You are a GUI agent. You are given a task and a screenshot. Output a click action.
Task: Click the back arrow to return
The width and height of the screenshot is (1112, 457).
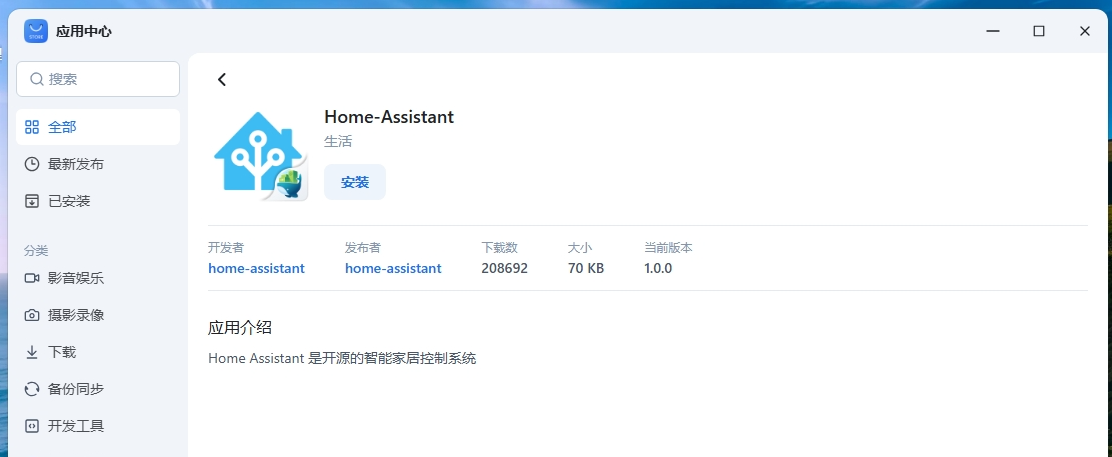(222, 79)
